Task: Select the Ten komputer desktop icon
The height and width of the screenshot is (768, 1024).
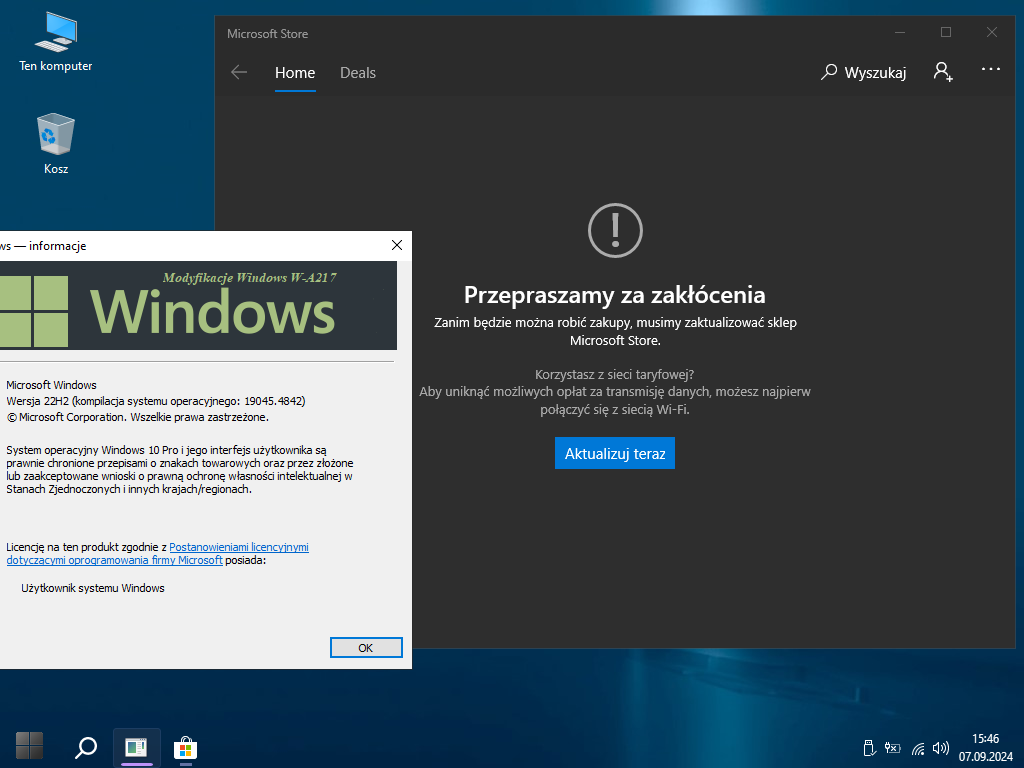Action: (56, 42)
